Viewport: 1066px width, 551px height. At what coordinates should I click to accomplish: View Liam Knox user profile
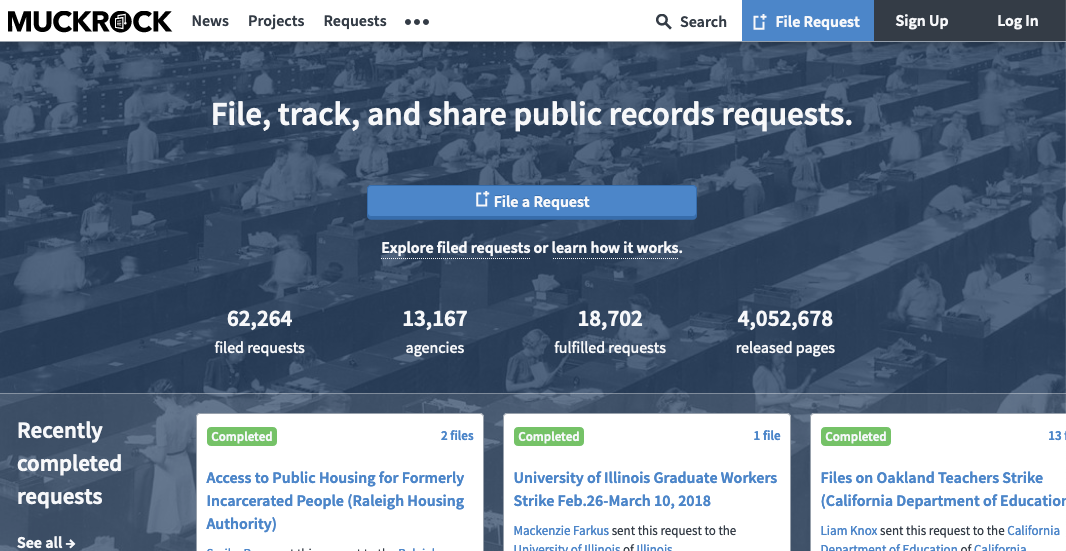(848, 530)
